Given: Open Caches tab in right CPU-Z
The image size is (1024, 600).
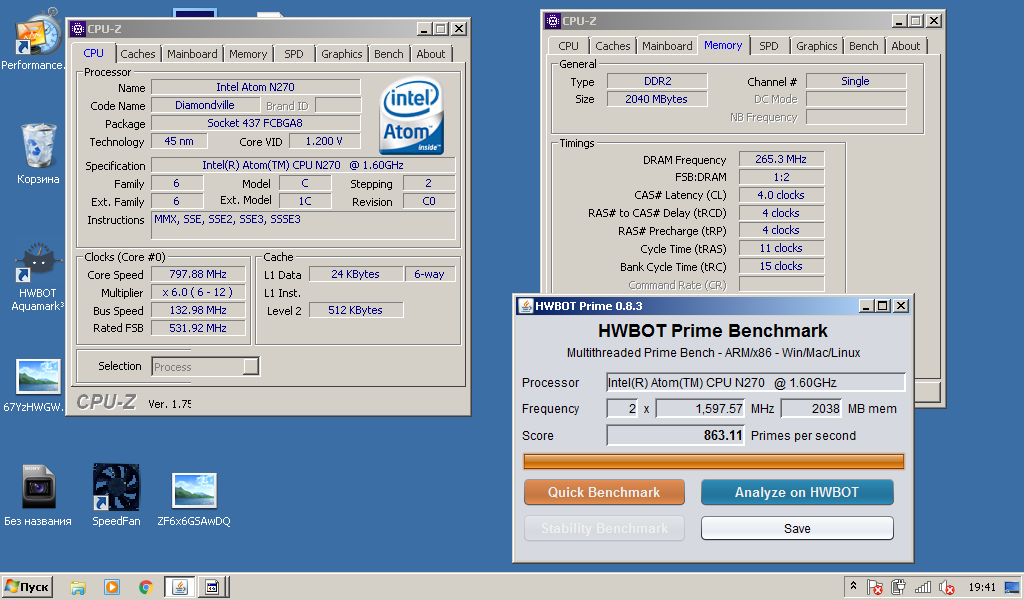Looking at the screenshot, I should [x=613, y=46].
